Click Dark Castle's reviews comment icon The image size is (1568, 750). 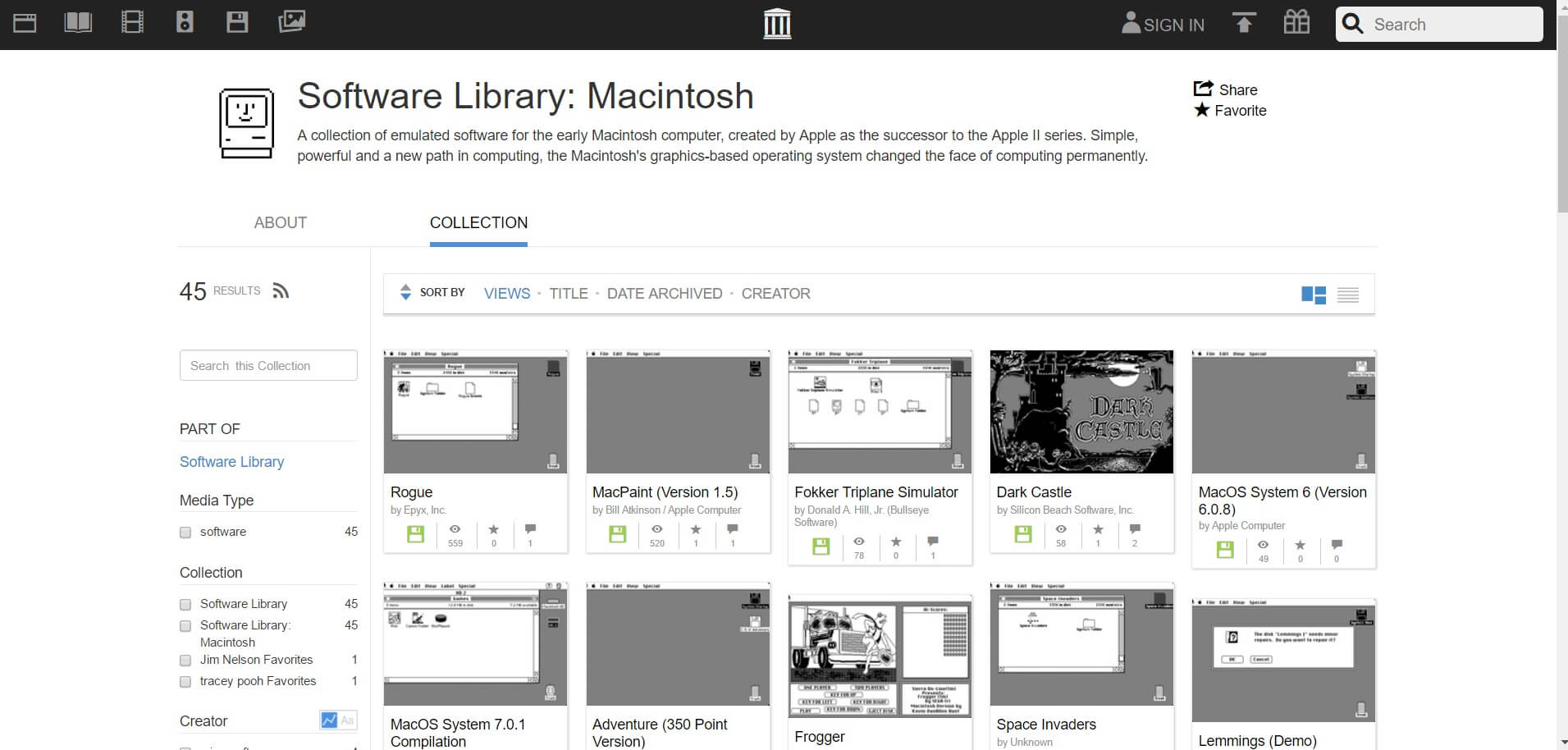[1135, 529]
